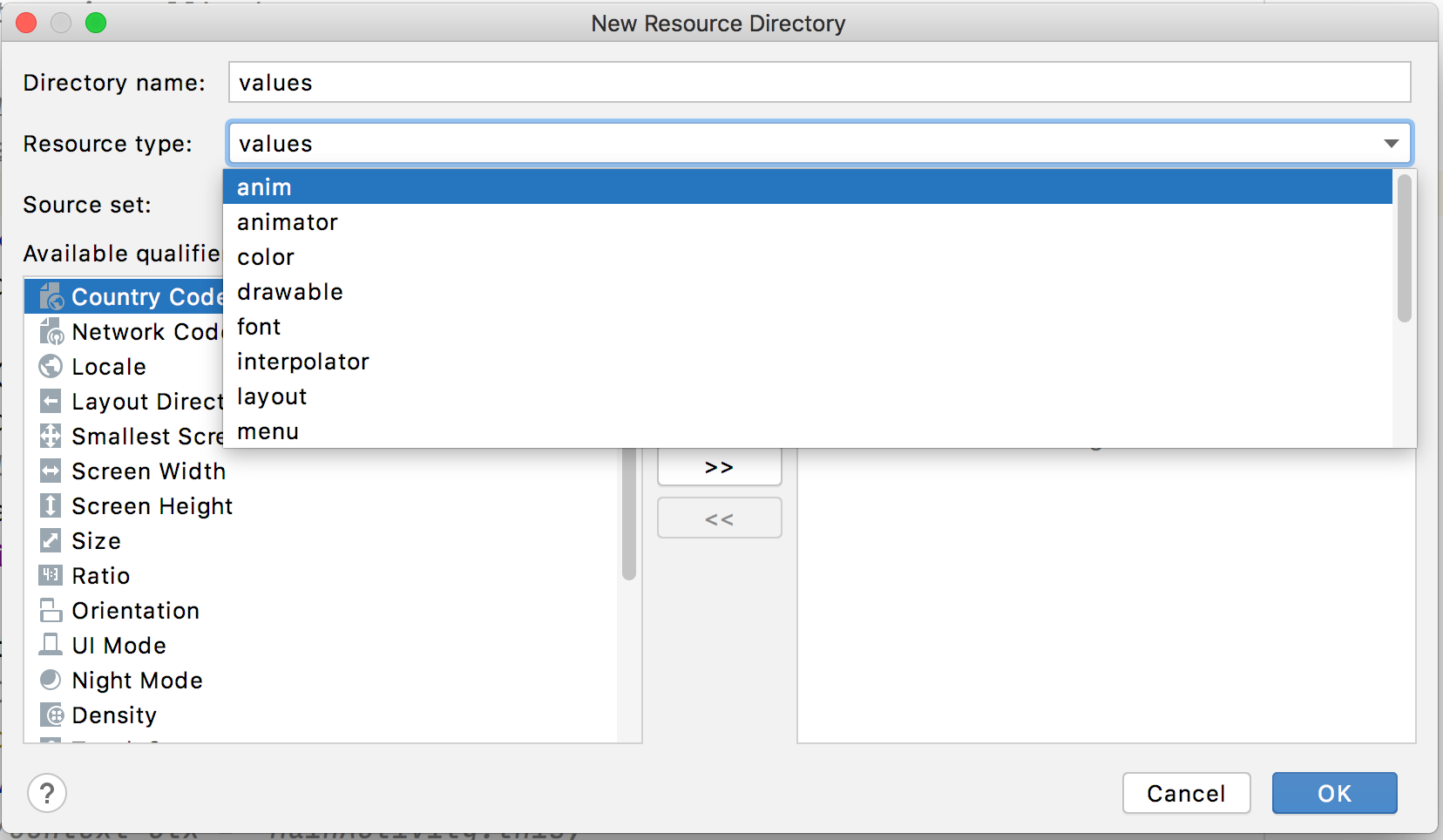The image size is (1443, 840).
Task: Click the Locale globe icon
Action: coord(51,367)
